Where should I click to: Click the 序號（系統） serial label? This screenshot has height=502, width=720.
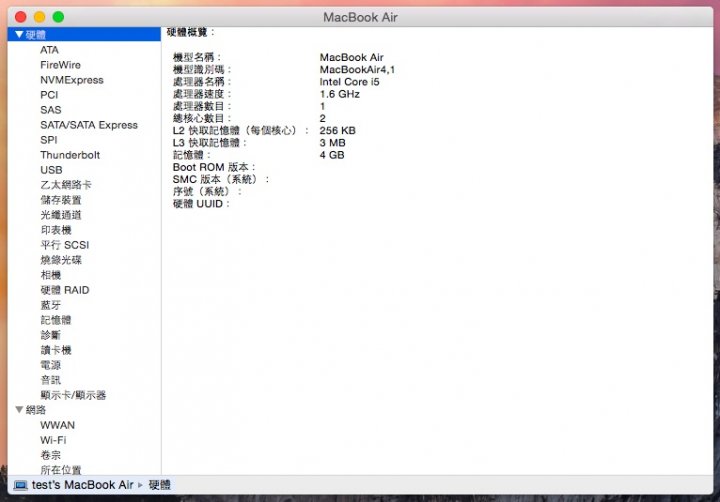click(x=207, y=192)
